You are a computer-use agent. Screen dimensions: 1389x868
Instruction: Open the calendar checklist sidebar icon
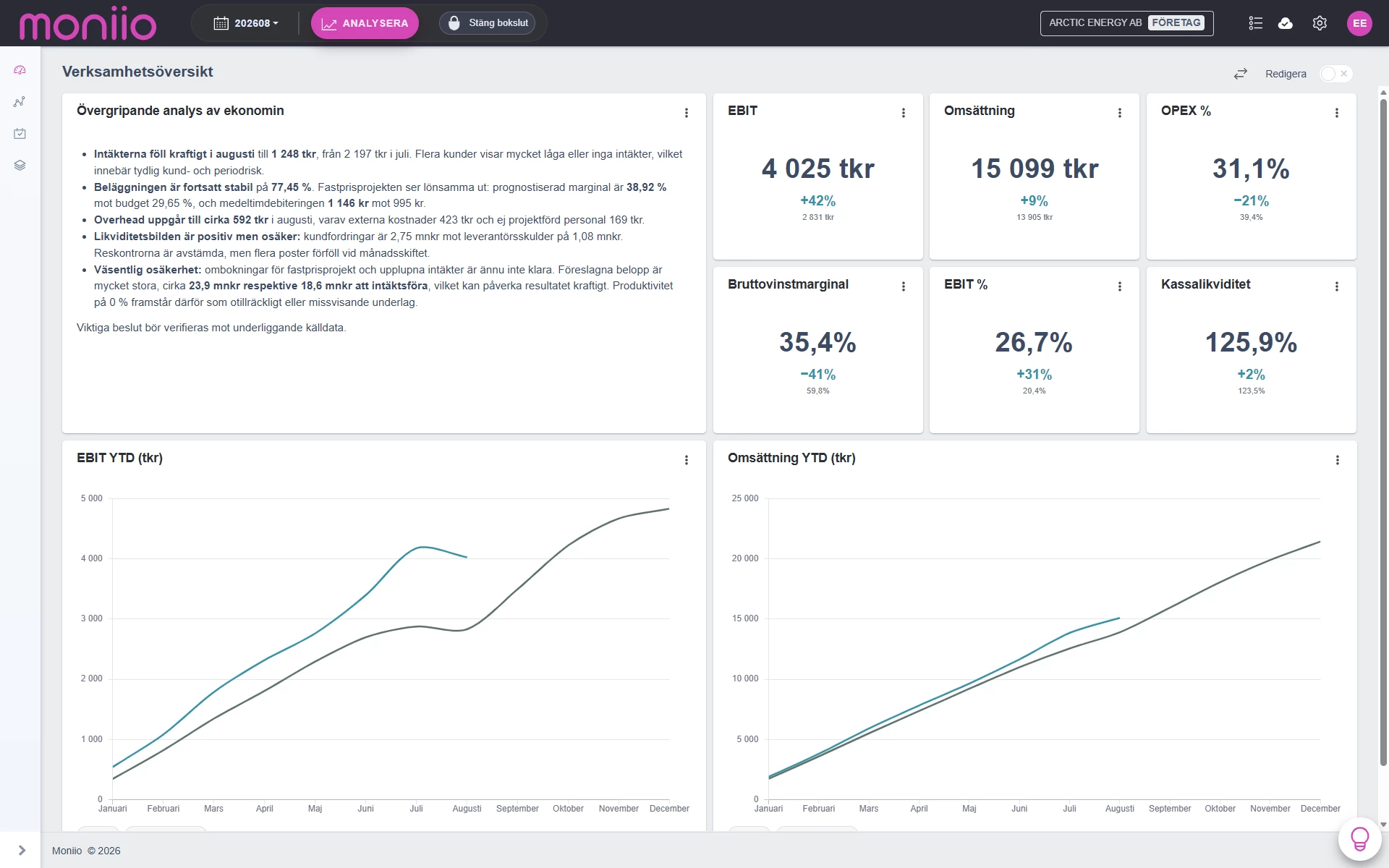click(20, 134)
